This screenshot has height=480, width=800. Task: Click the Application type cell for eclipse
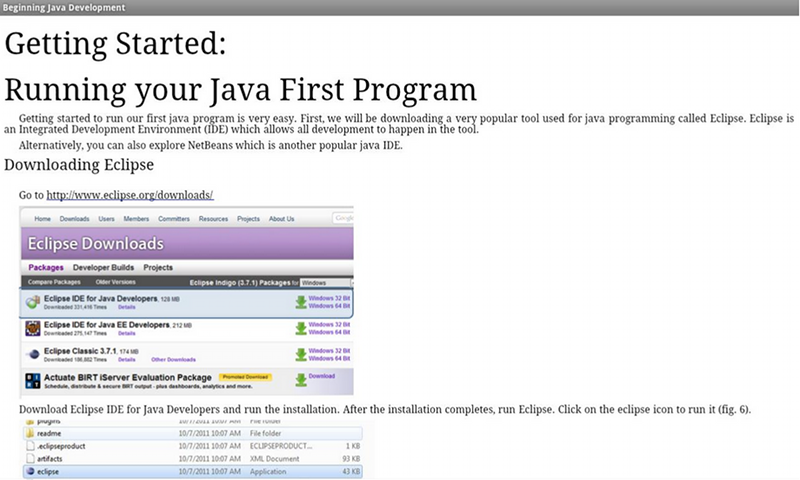point(268,471)
